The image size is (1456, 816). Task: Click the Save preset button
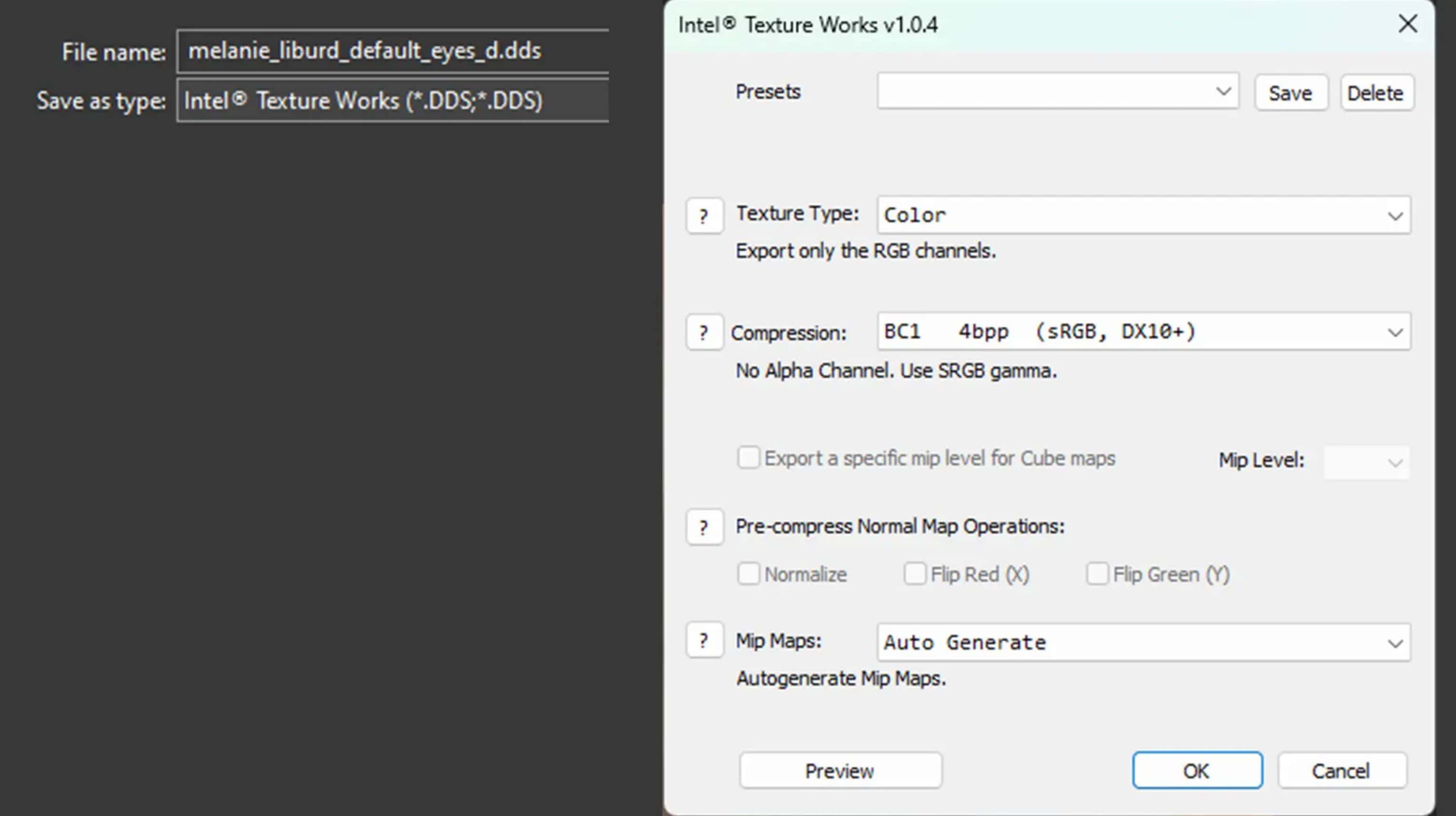coord(1291,93)
